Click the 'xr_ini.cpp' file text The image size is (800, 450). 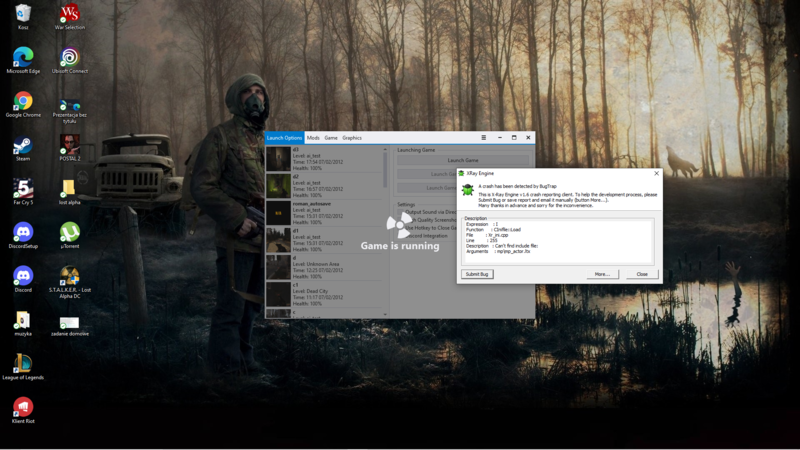tap(498, 235)
